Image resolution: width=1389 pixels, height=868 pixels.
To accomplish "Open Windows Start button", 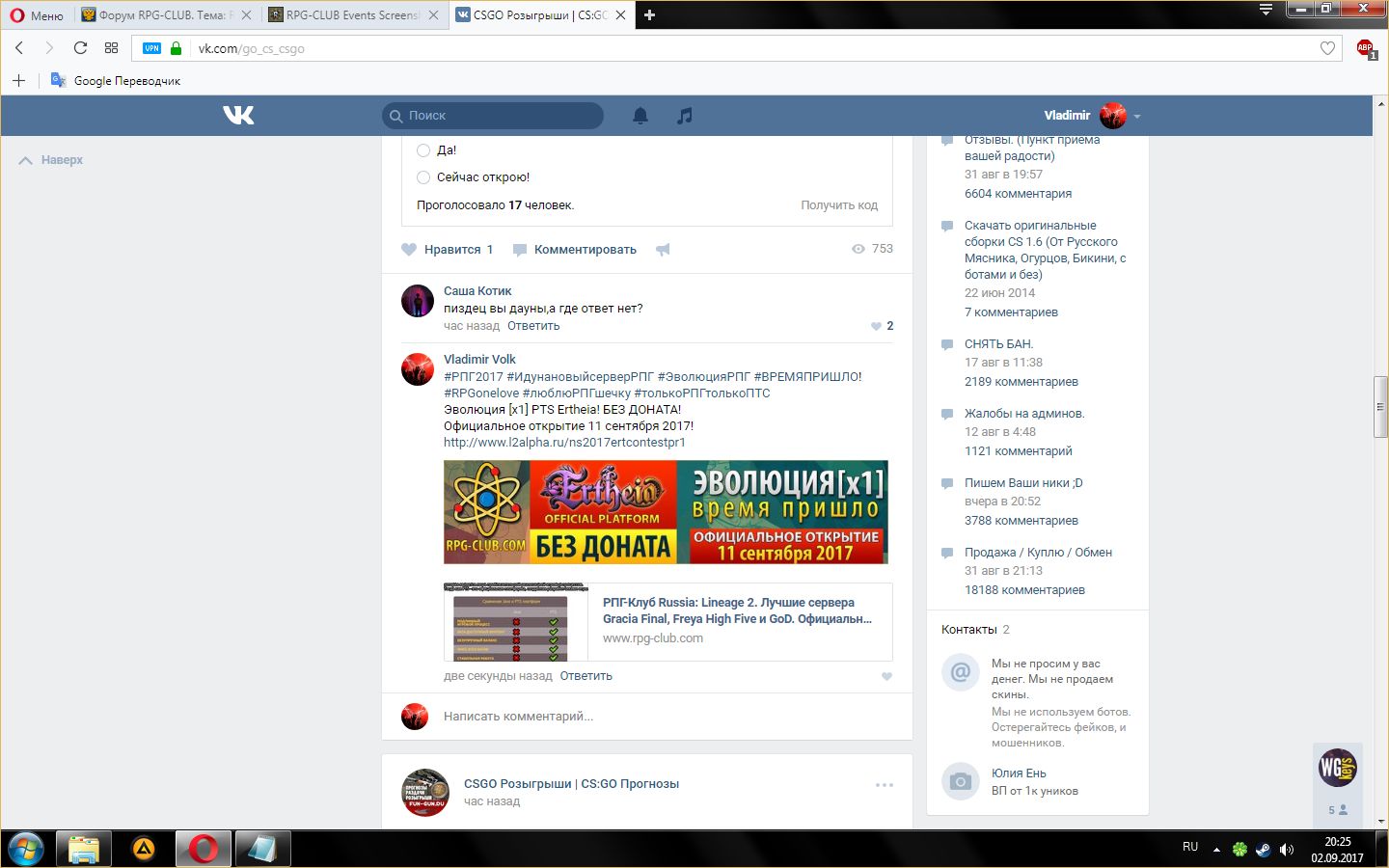I will [x=26, y=849].
